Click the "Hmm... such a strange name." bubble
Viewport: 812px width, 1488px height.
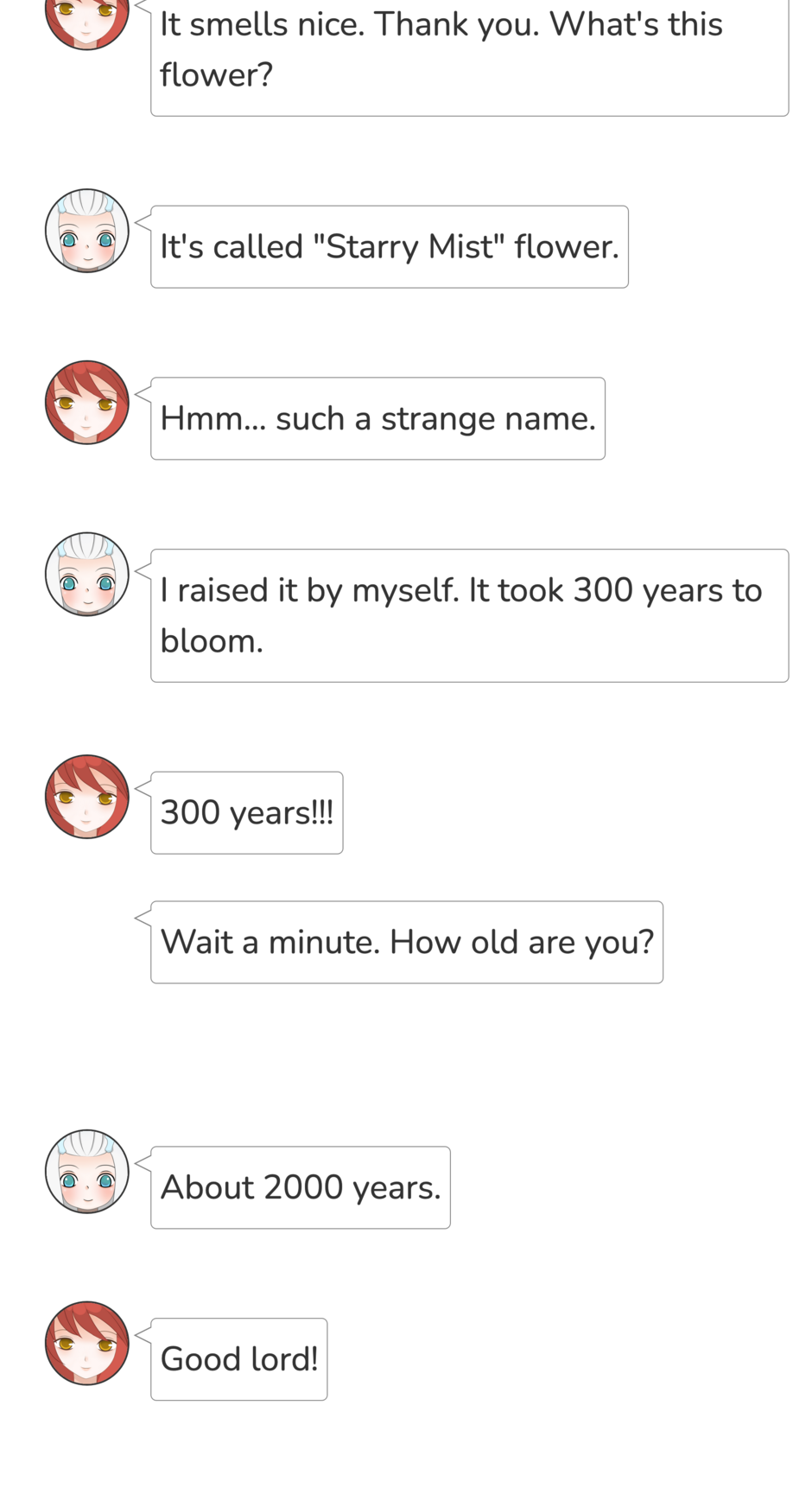point(377,419)
